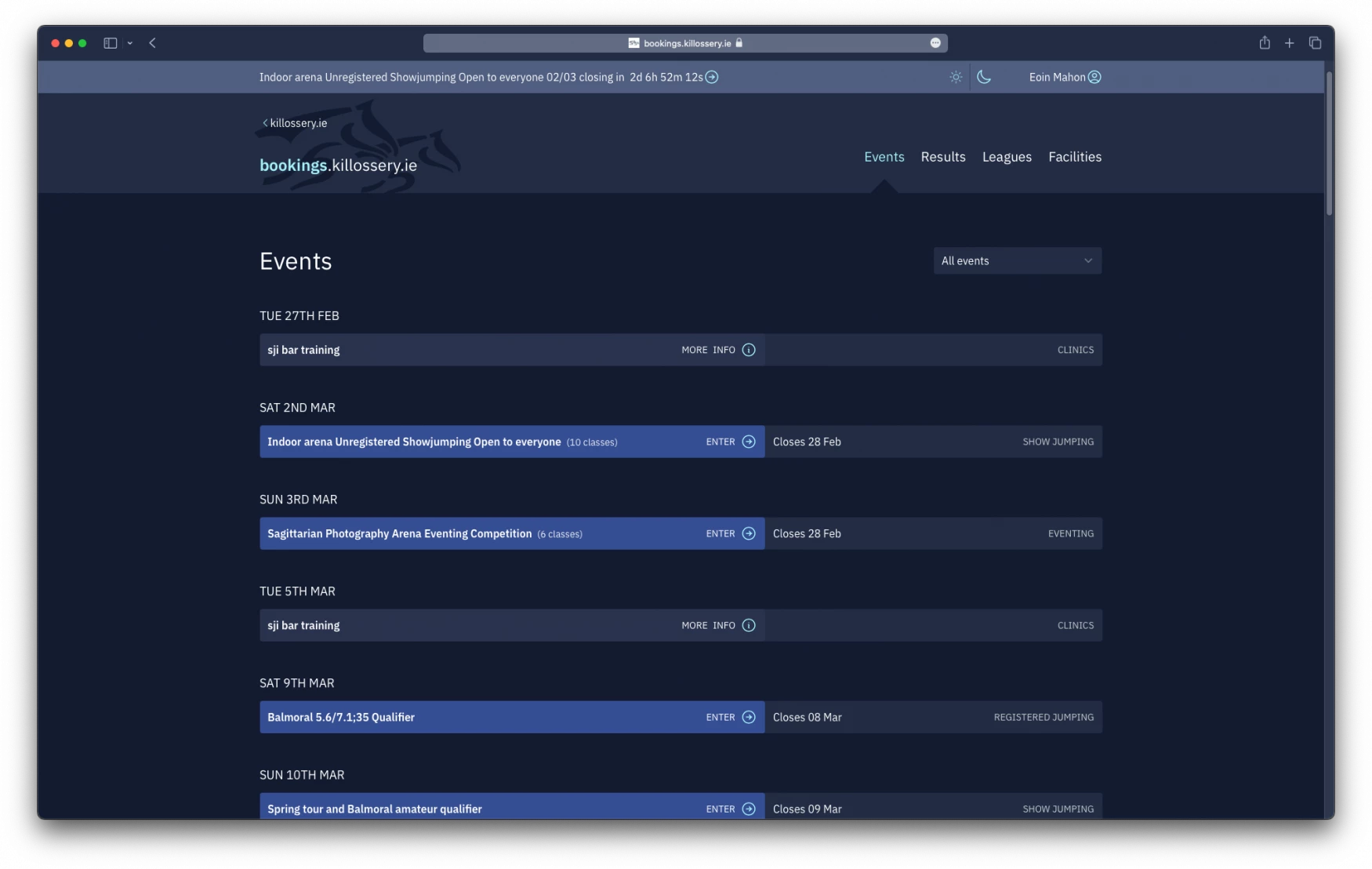This screenshot has width=1372, height=869.
Task: Click the bookings.killossery.ie address bar
Action: coord(685,43)
